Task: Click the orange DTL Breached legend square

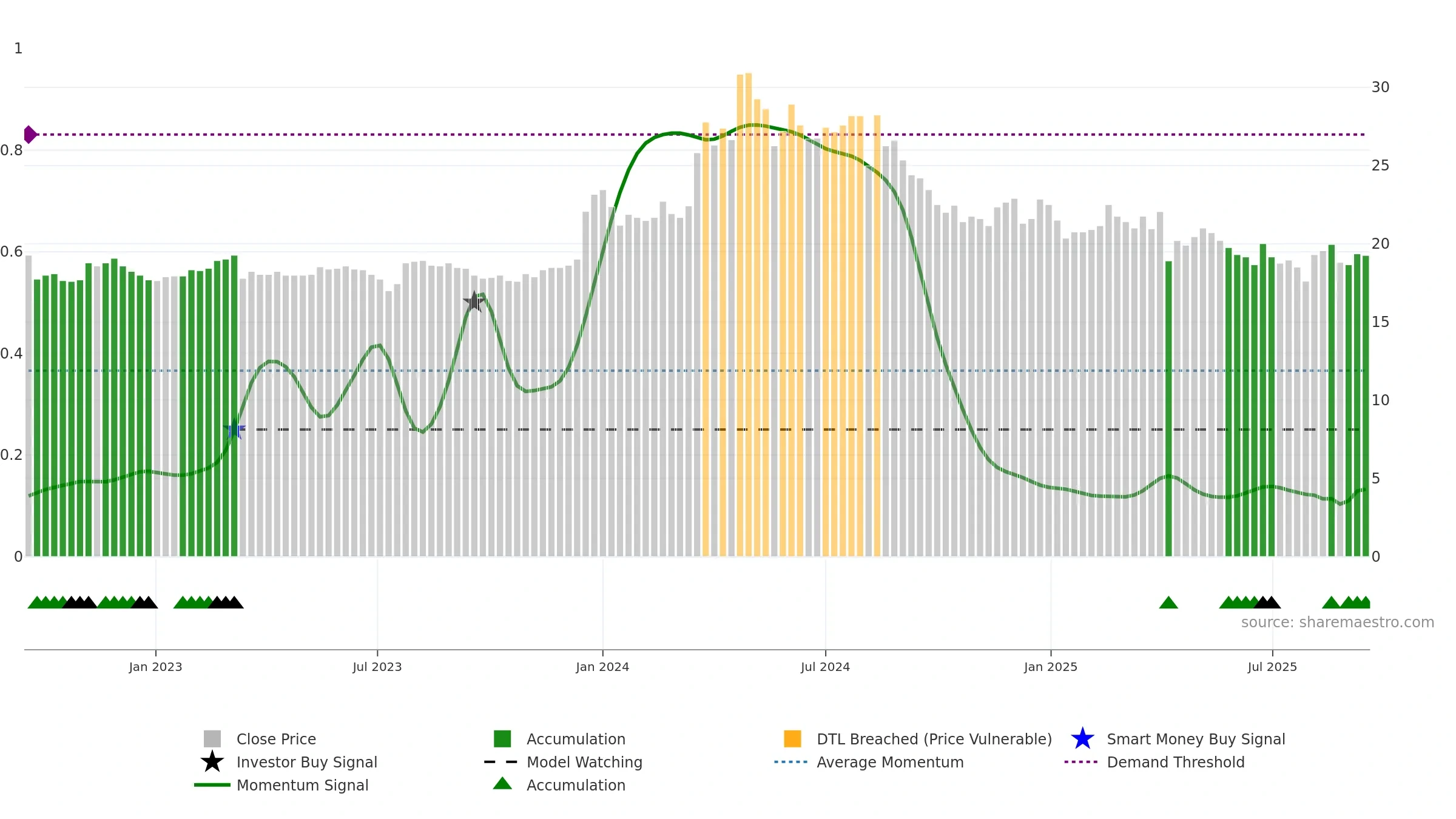Action: pos(792,739)
